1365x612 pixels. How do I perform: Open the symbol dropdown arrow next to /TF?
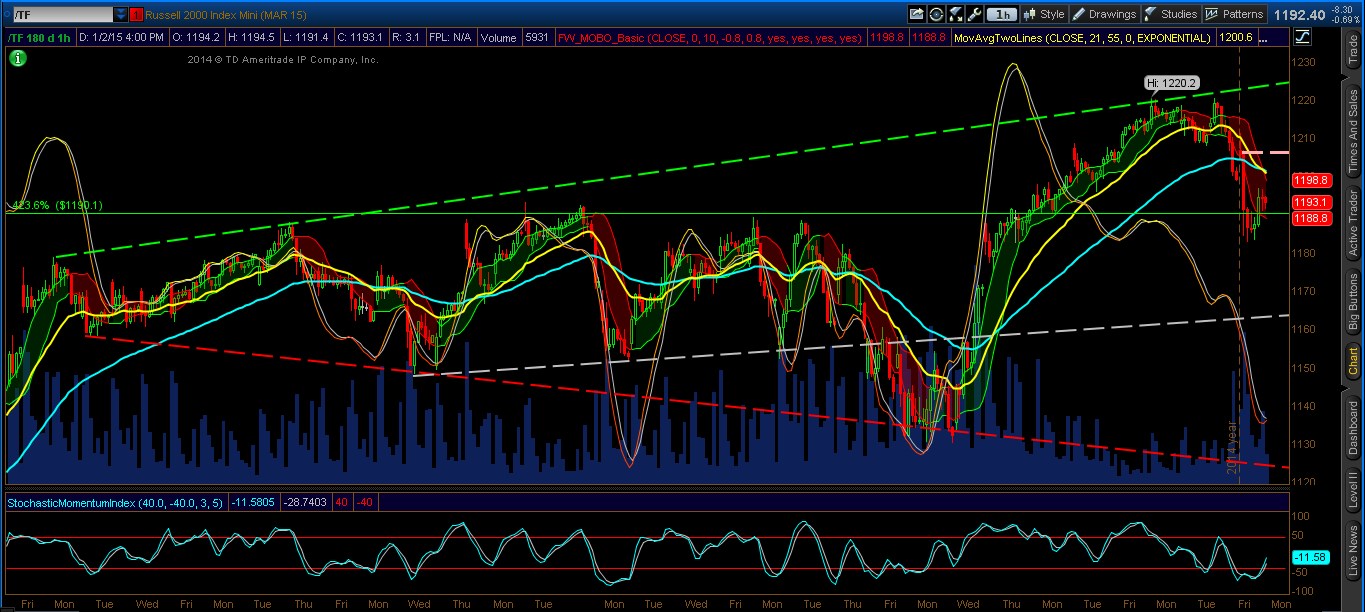120,15
